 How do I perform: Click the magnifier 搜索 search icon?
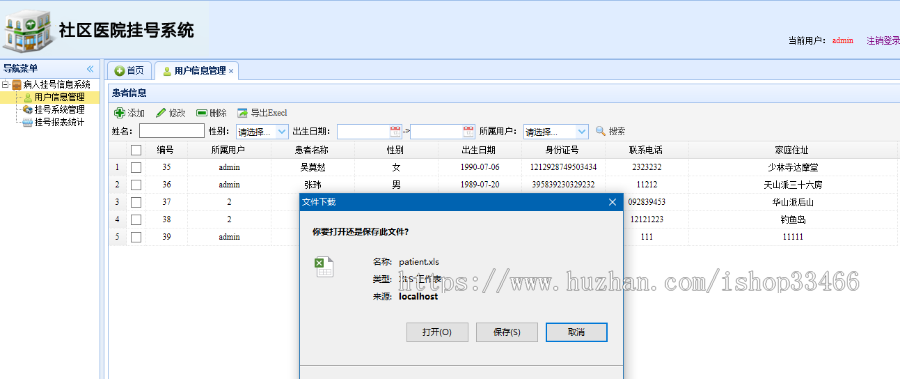pyautogui.click(x=600, y=132)
